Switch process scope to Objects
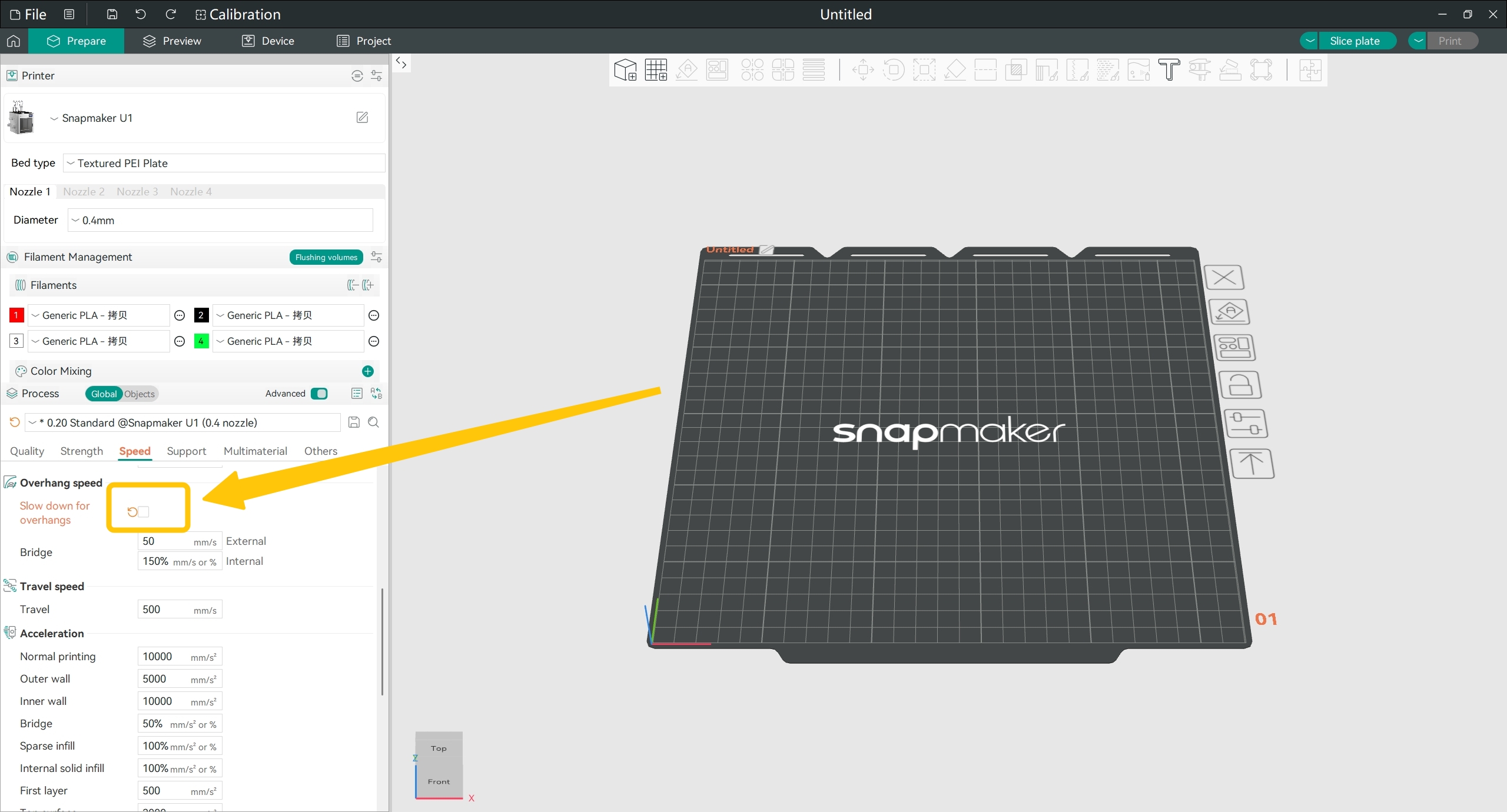Viewport: 1507px width, 812px height. [x=140, y=394]
